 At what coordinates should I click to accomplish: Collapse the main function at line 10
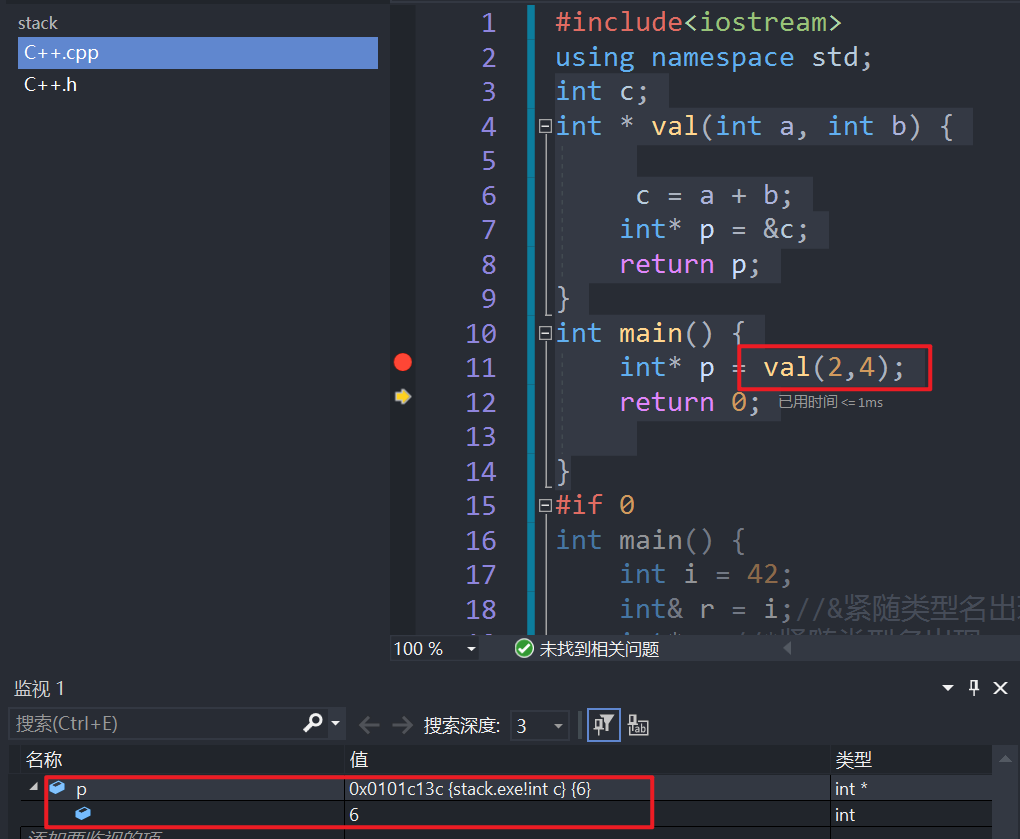(x=545, y=333)
